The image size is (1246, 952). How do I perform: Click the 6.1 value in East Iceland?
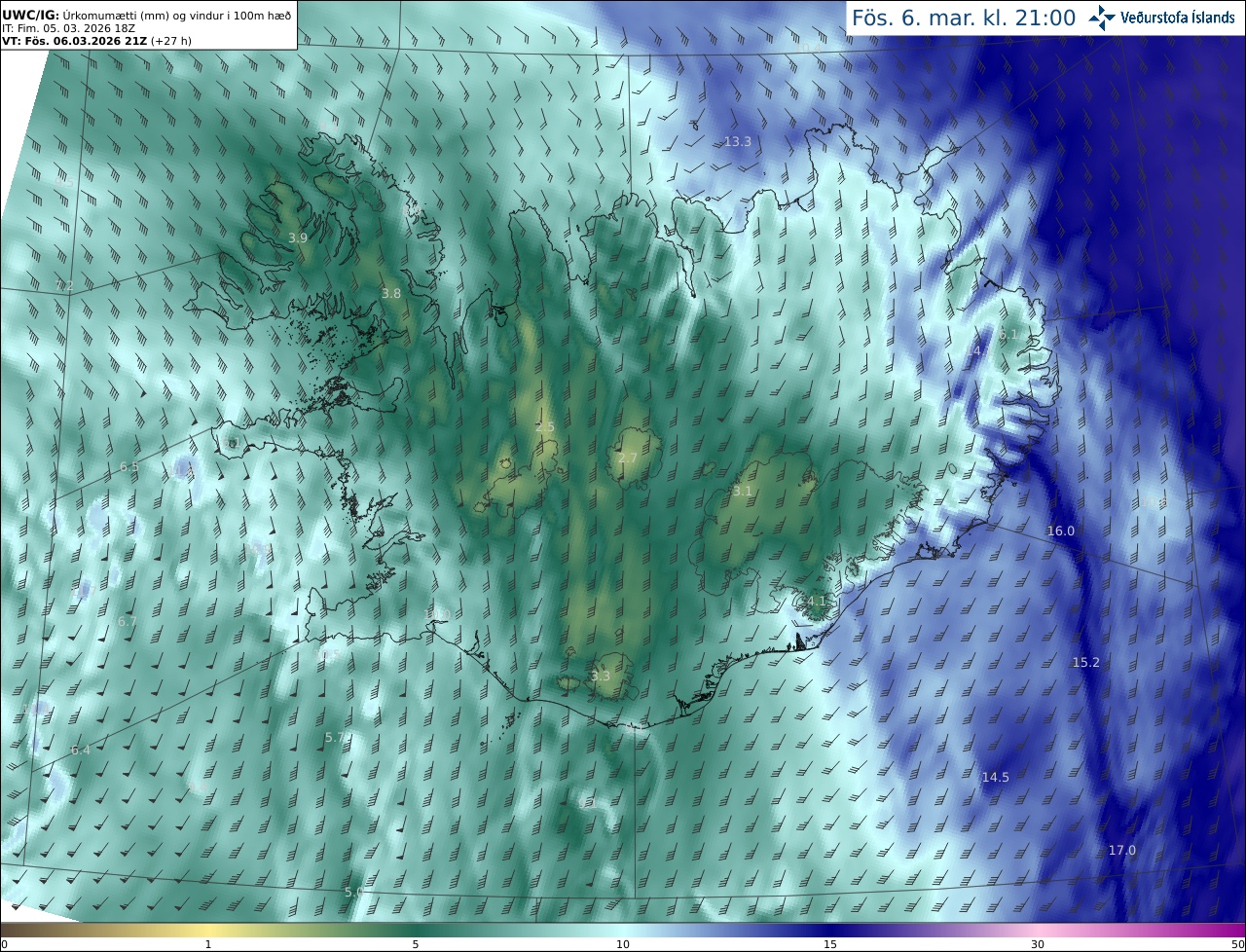[x=1008, y=334]
